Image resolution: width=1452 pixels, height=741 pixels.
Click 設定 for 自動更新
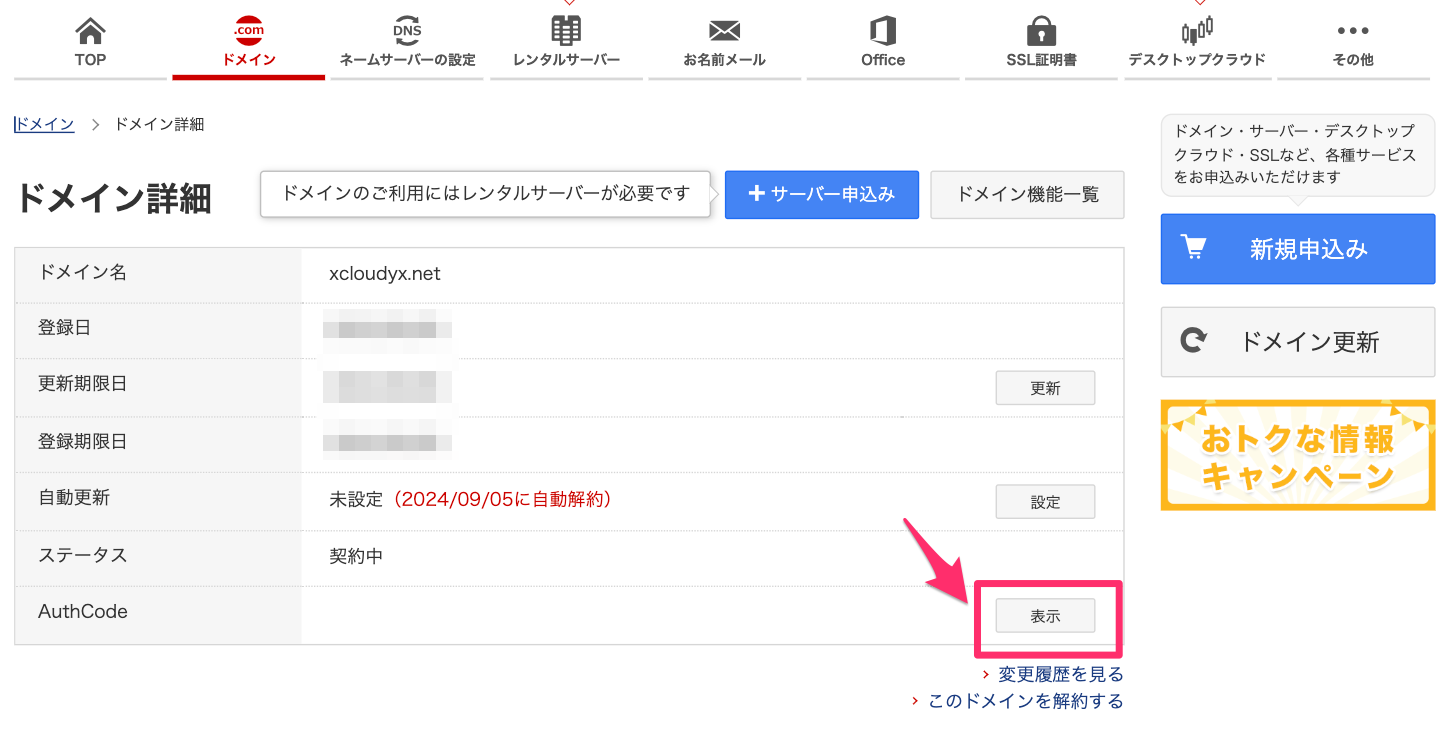click(x=1045, y=501)
